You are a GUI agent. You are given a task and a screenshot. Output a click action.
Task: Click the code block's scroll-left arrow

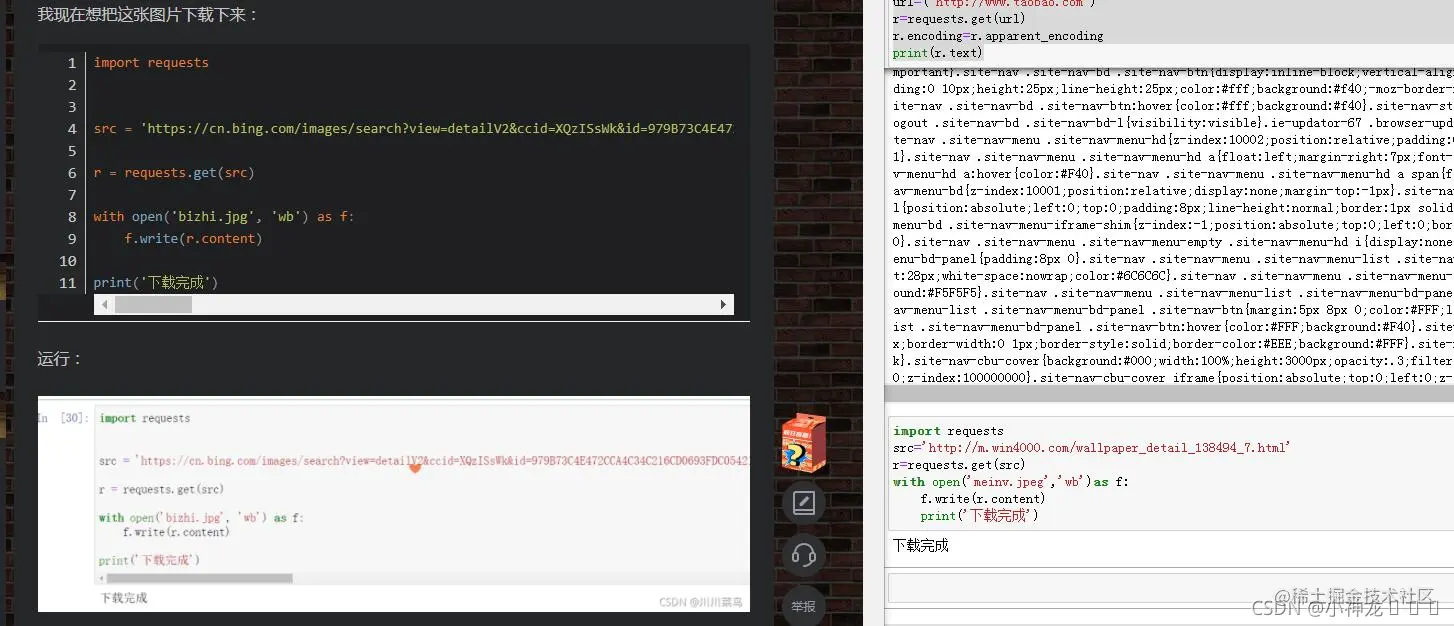click(x=104, y=305)
